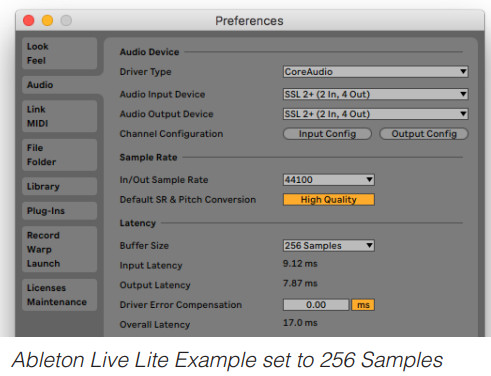Expand the Audio Input Device dropdown
Screen dimensions: 491x376
pyautogui.click(x=376, y=94)
